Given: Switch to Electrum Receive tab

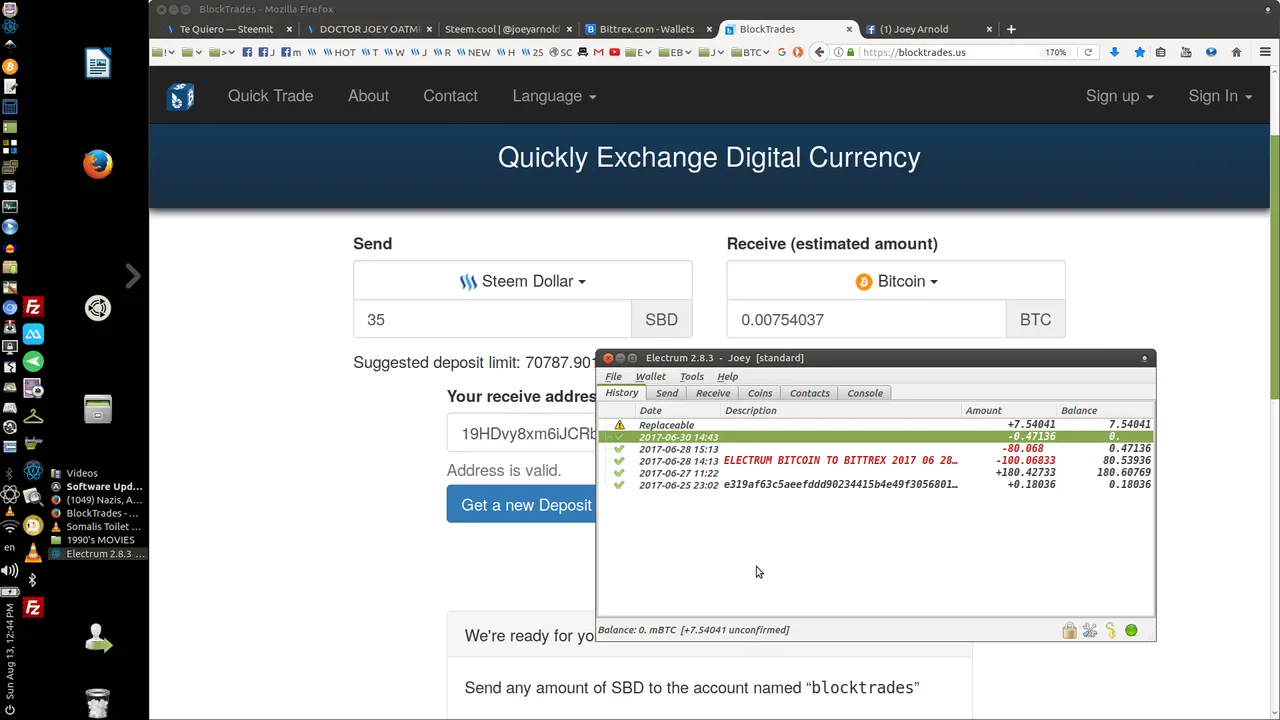Looking at the screenshot, I should (x=713, y=393).
